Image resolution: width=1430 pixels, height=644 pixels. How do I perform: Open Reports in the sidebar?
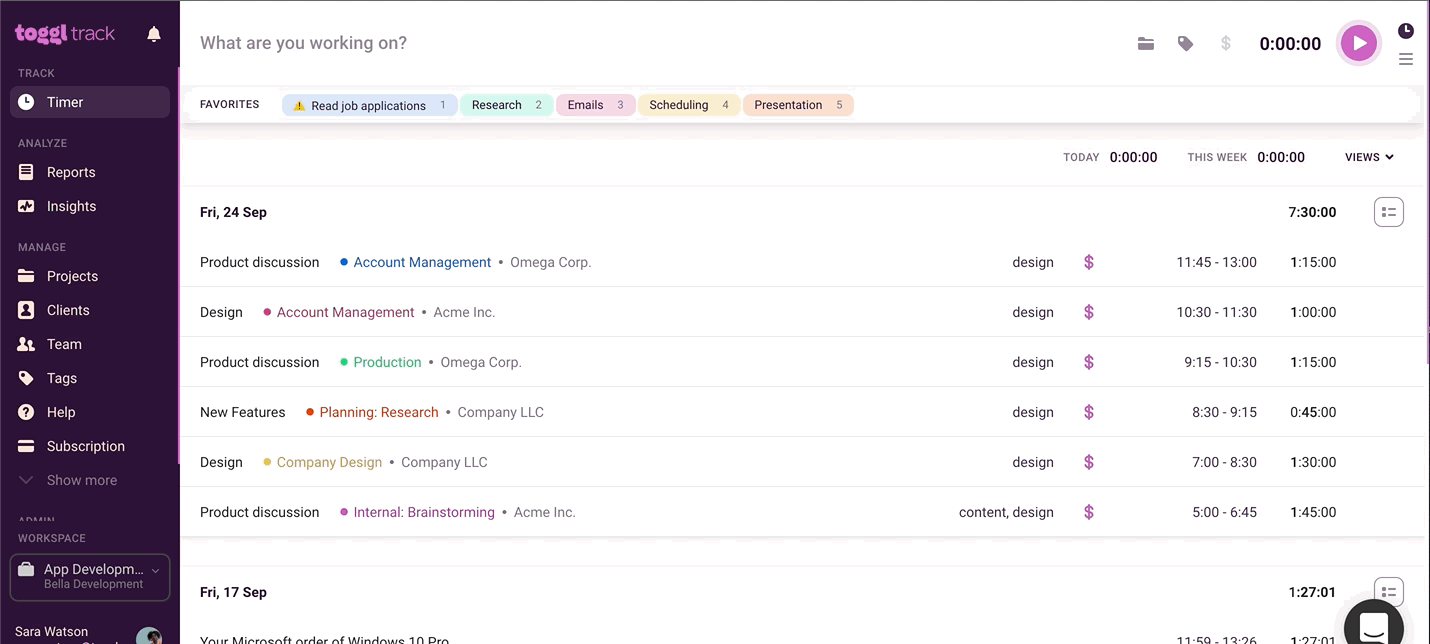click(71, 172)
